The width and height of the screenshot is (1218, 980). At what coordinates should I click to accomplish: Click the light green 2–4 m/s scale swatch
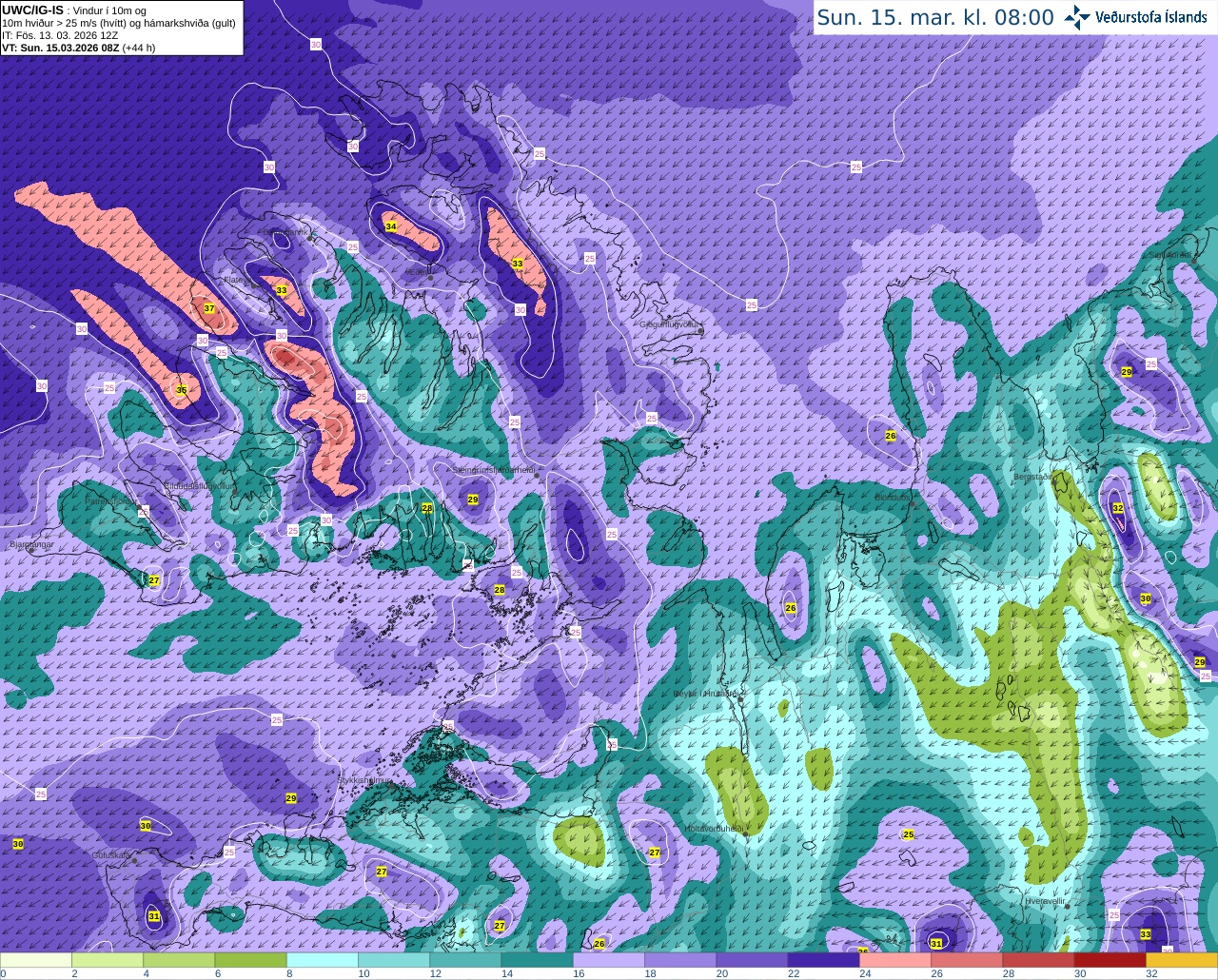coord(108,960)
